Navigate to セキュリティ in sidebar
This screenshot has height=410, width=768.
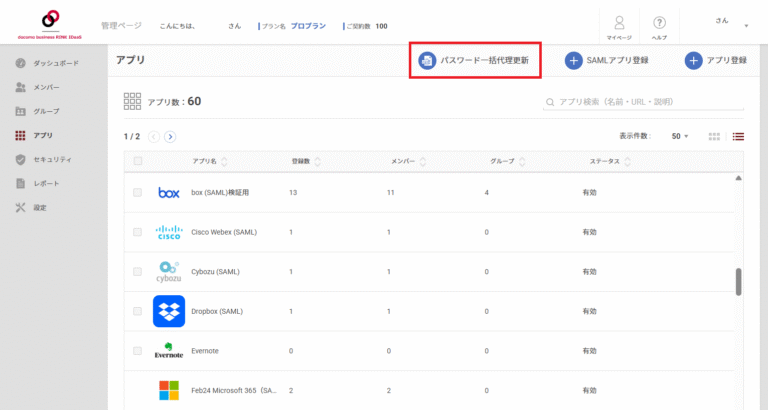tap(52, 160)
